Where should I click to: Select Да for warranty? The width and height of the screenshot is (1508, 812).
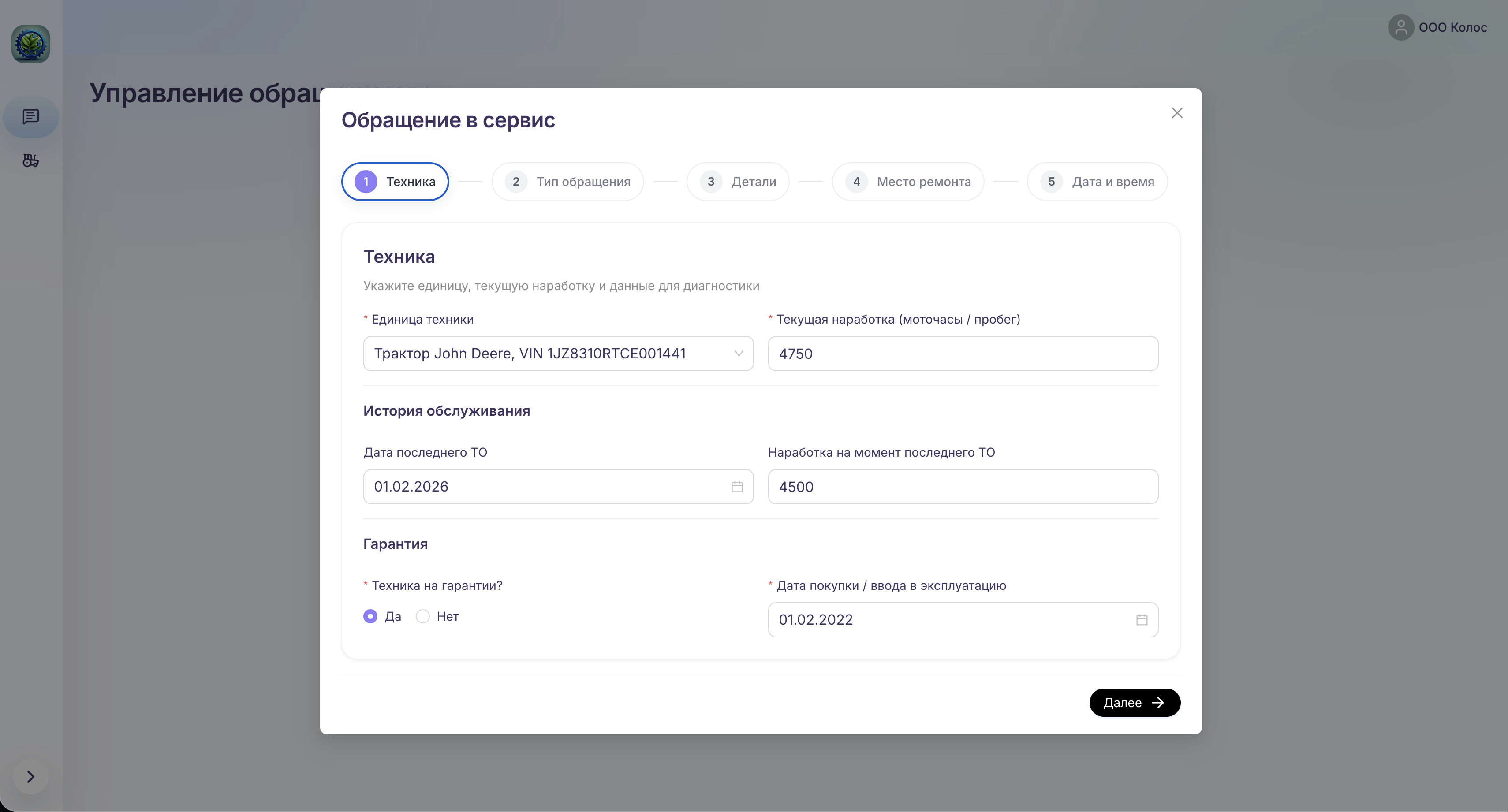pos(370,616)
